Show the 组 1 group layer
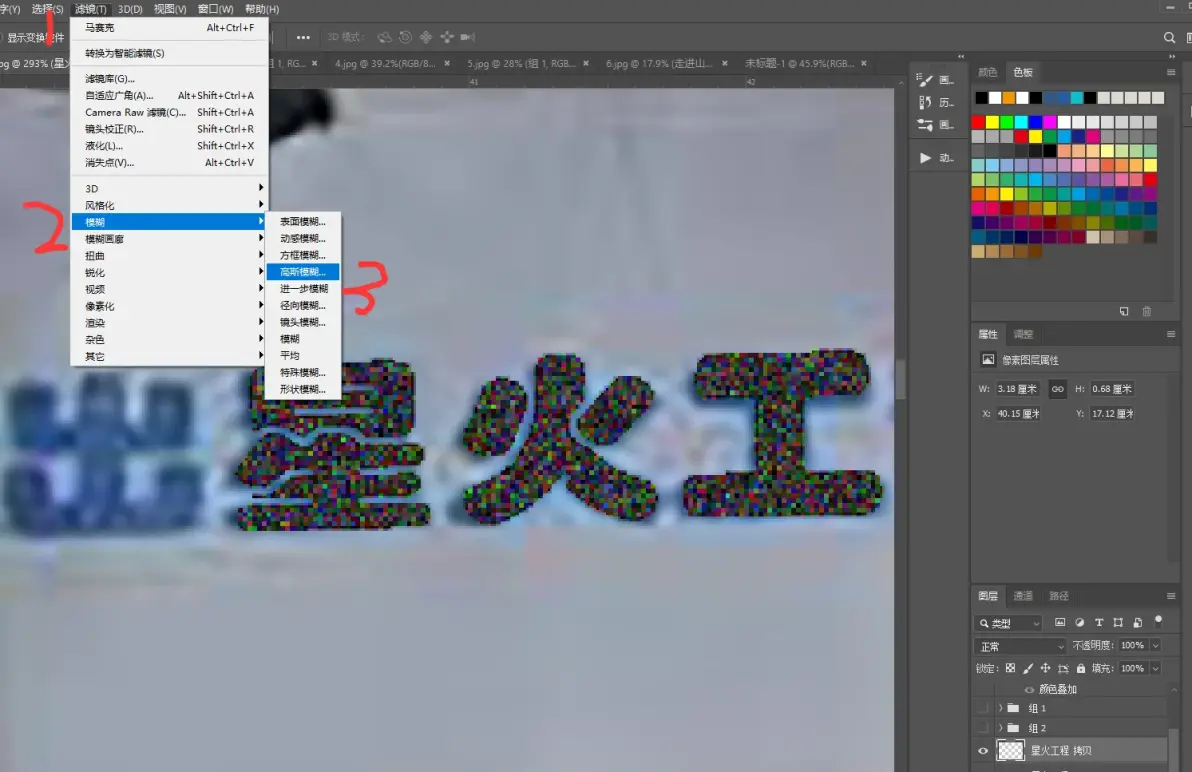Screen dimensions: 1192x772 point(983,708)
